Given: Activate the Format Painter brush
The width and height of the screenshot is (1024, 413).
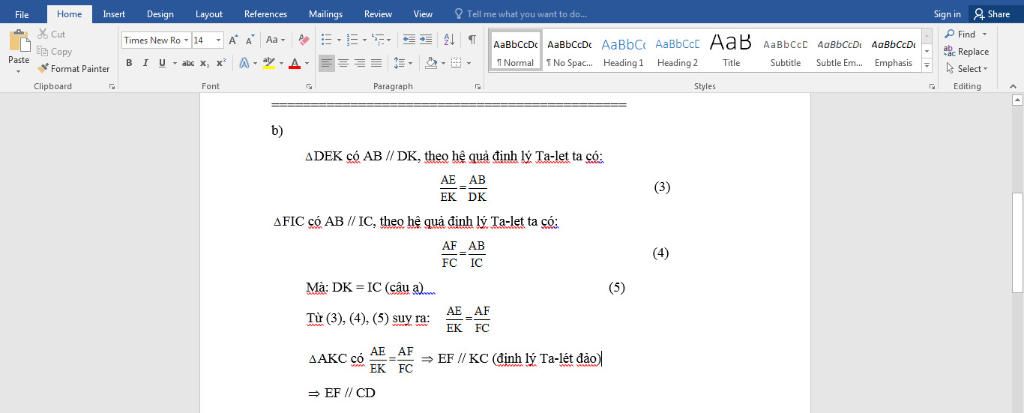Looking at the screenshot, I should click(x=73, y=68).
